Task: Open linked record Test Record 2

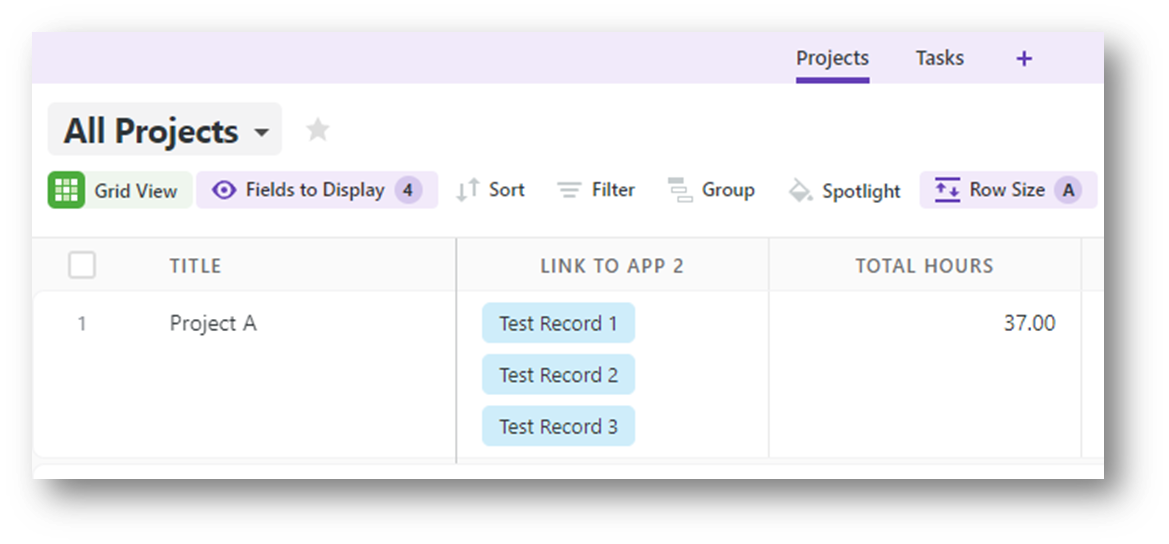Action: [x=558, y=374]
